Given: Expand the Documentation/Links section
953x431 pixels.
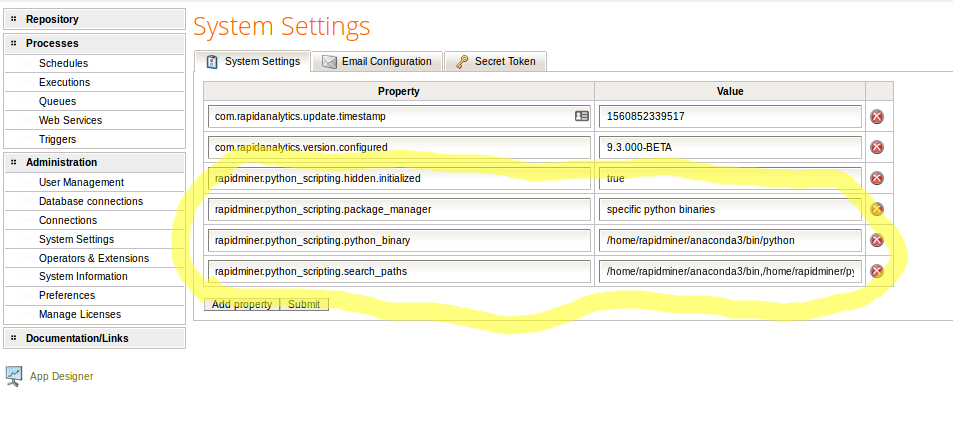Looking at the screenshot, I should [14, 338].
